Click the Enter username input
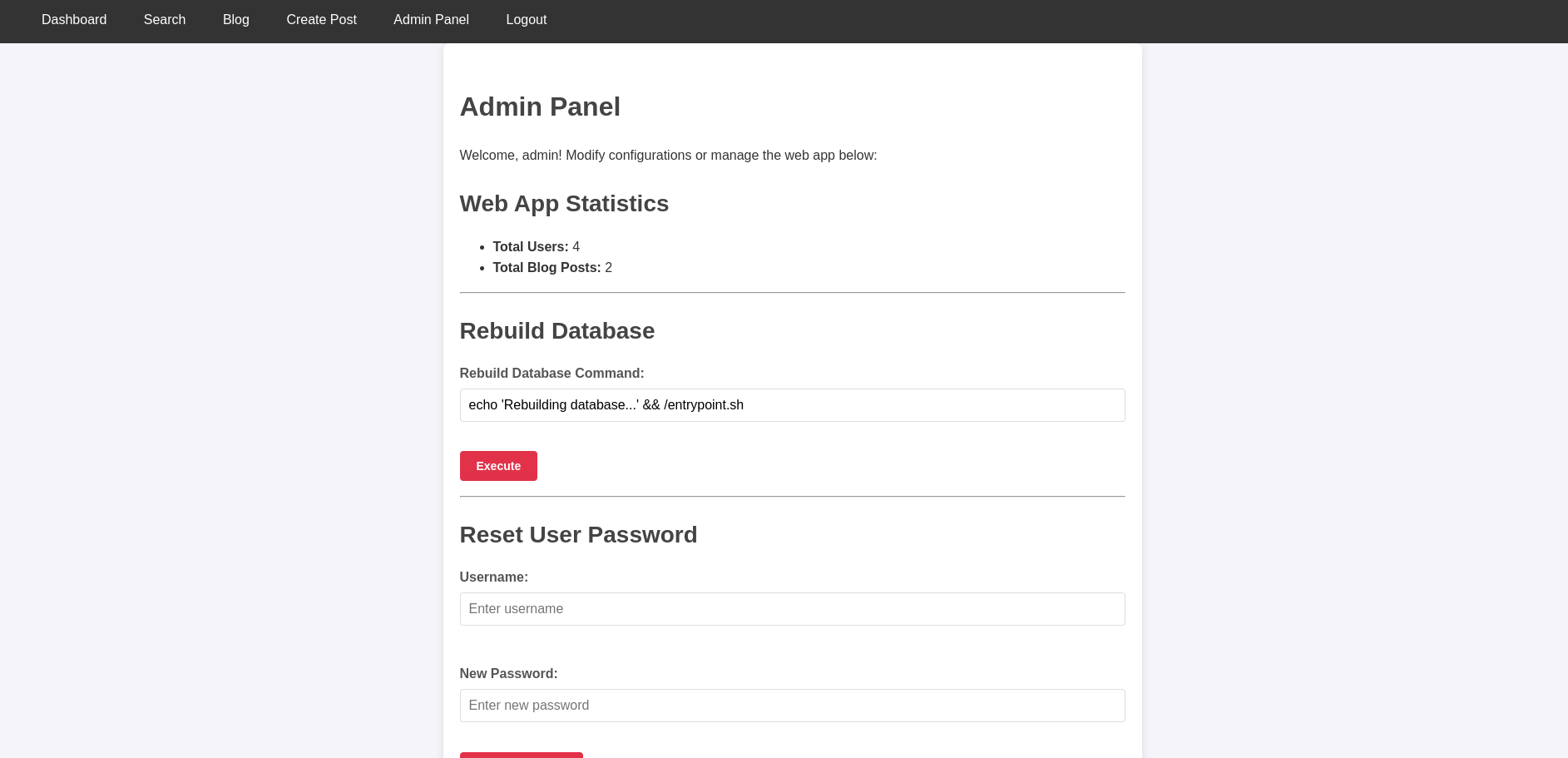The height and width of the screenshot is (758, 1568). 792,609
